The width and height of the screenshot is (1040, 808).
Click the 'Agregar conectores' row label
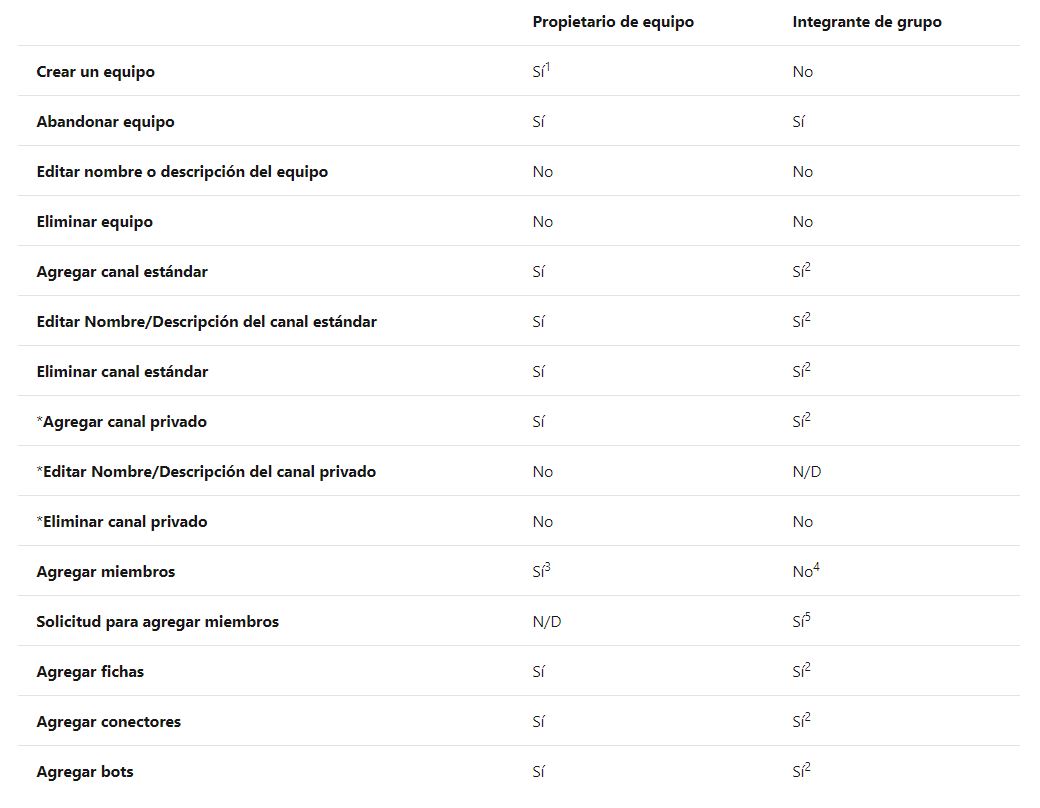click(x=109, y=722)
